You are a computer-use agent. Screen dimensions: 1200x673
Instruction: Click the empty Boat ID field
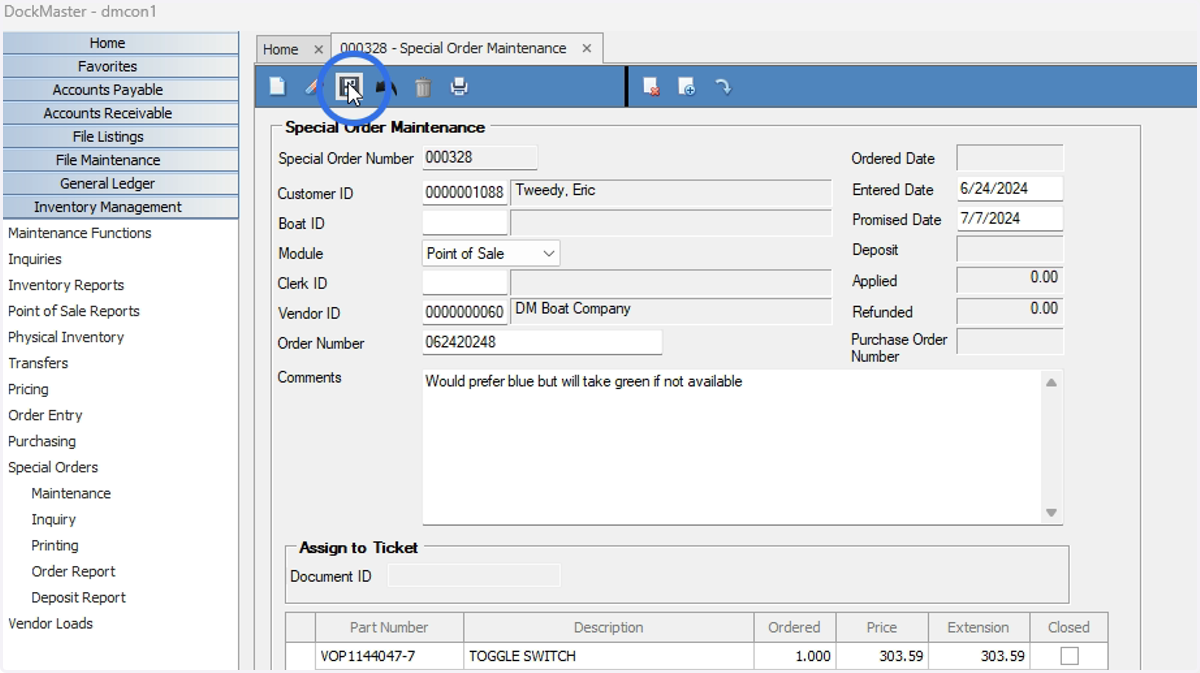pyautogui.click(x=465, y=223)
